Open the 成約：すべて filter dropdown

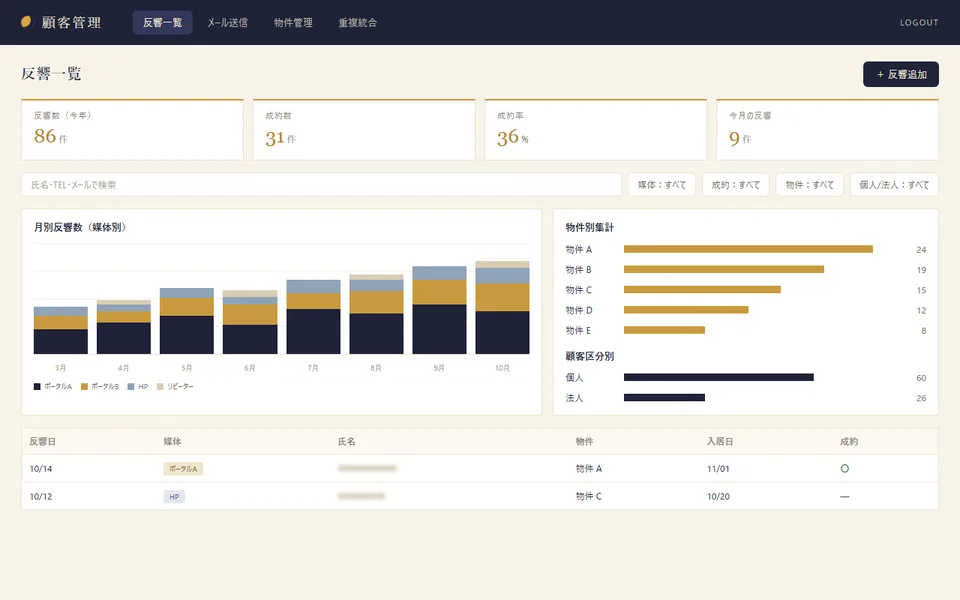(x=735, y=184)
